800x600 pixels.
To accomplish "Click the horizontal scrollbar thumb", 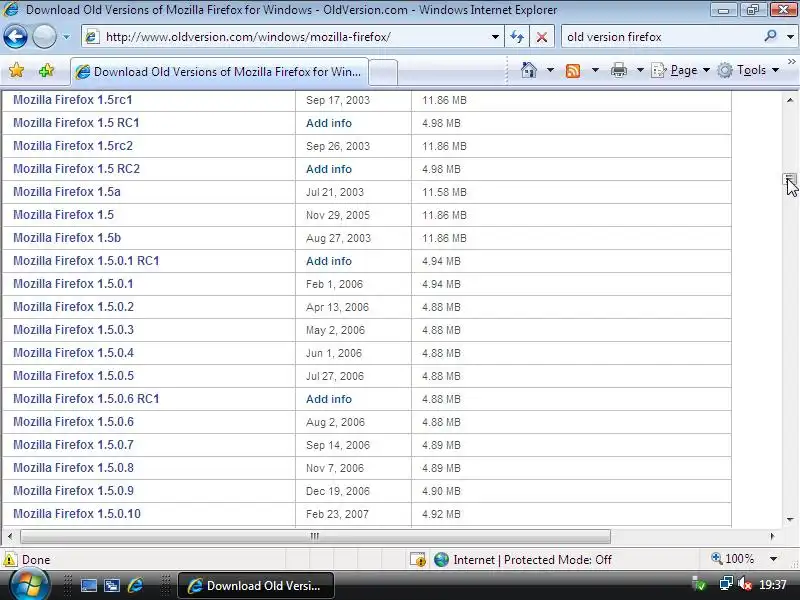I will tap(315, 536).
